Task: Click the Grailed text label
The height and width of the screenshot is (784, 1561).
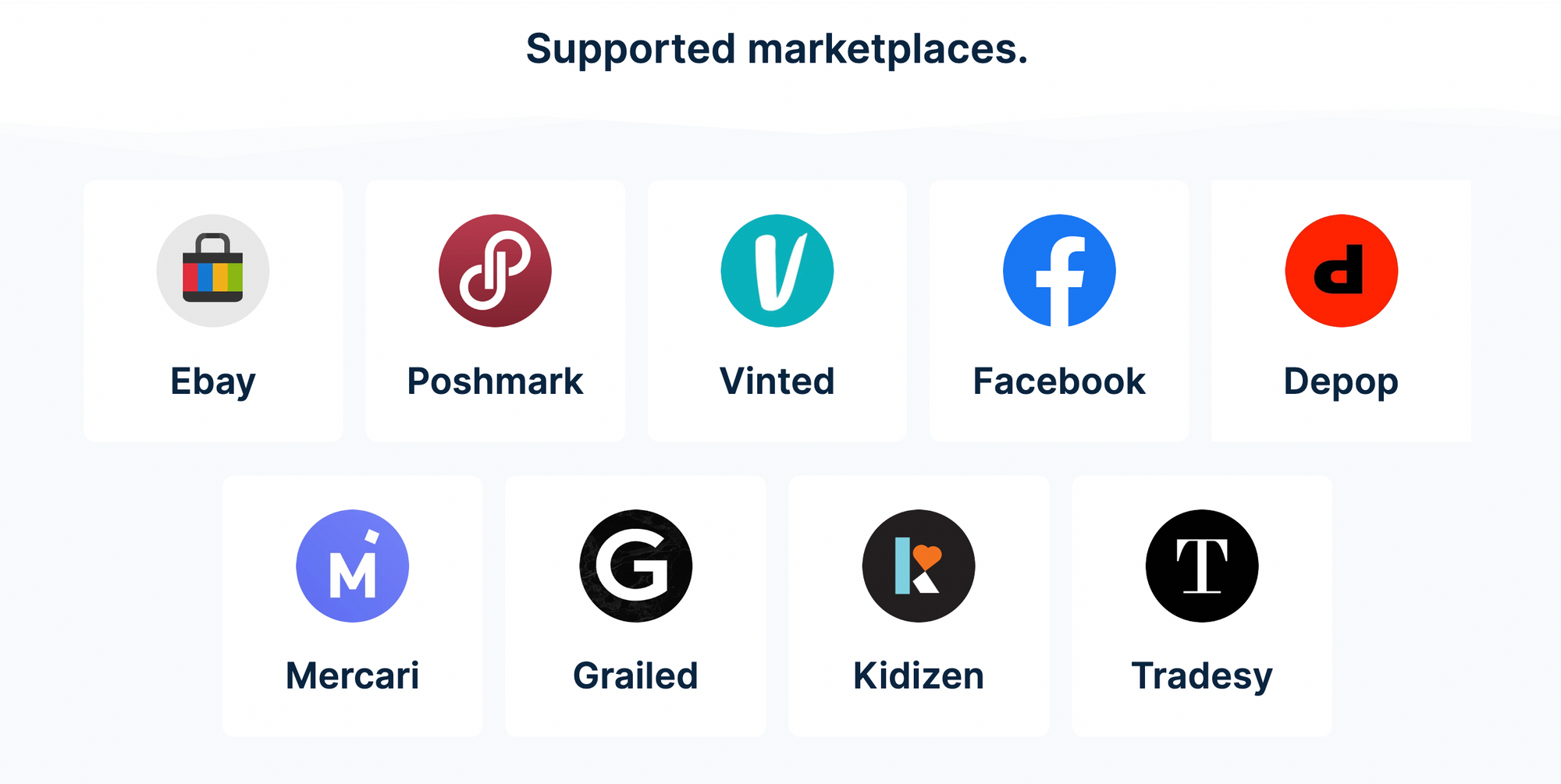Action: tap(635, 676)
